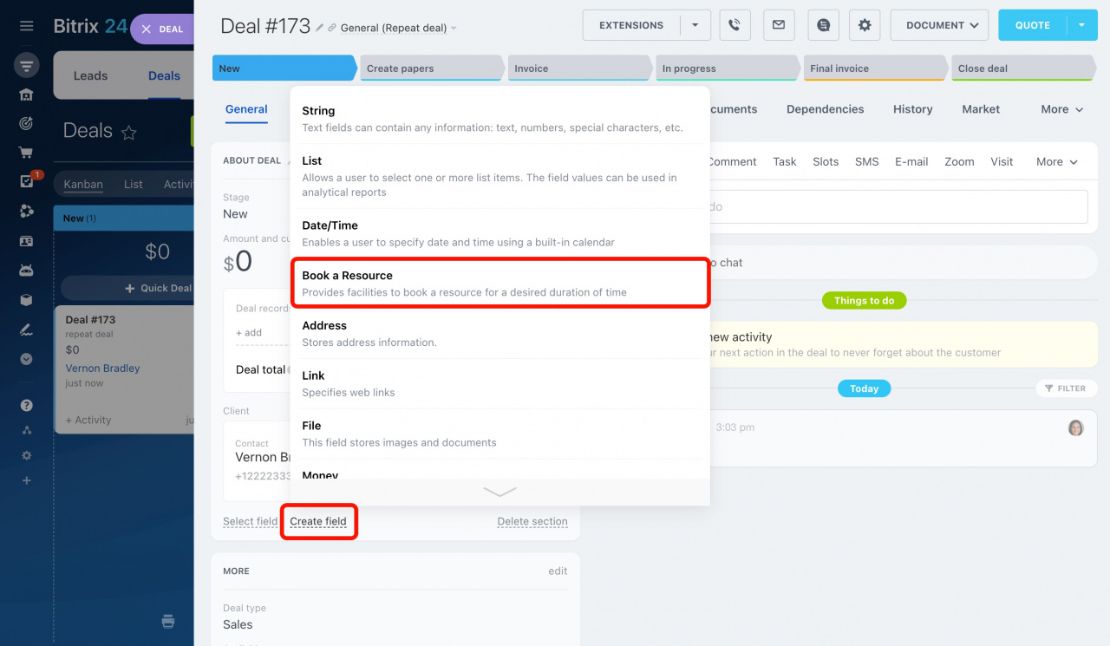The image size is (1110, 646).
Task: Open the tasks checkbox icon with badge
Action: pos(27,181)
